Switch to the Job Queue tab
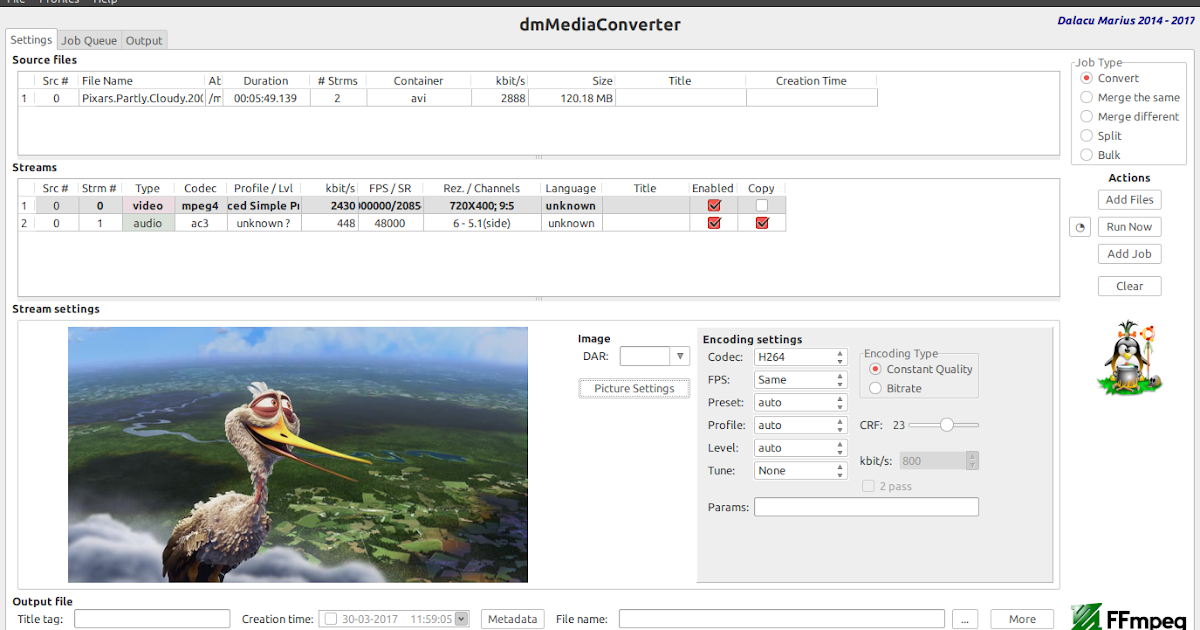The width and height of the screenshot is (1200, 630). point(89,41)
